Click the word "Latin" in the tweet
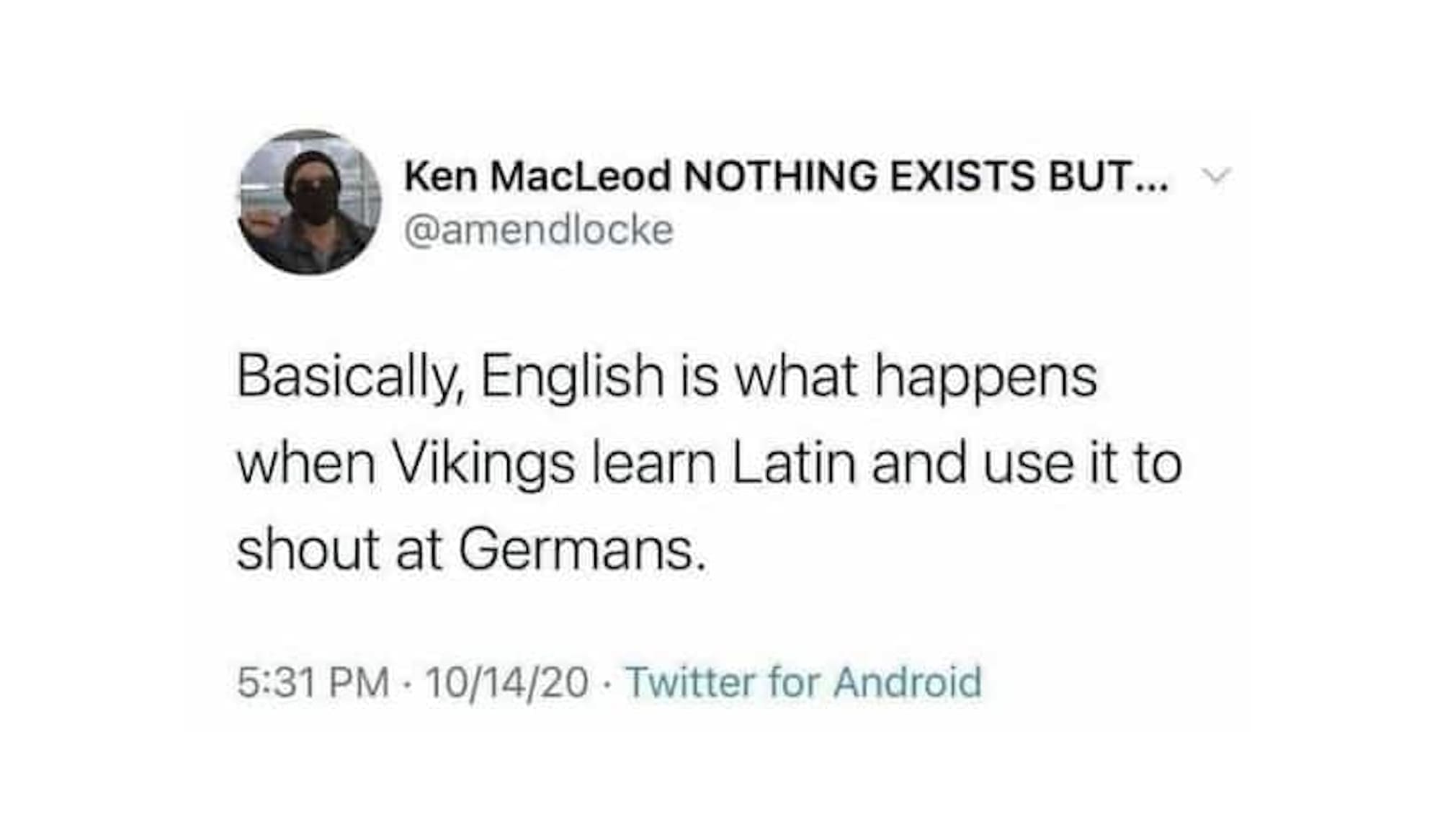 click(793, 463)
